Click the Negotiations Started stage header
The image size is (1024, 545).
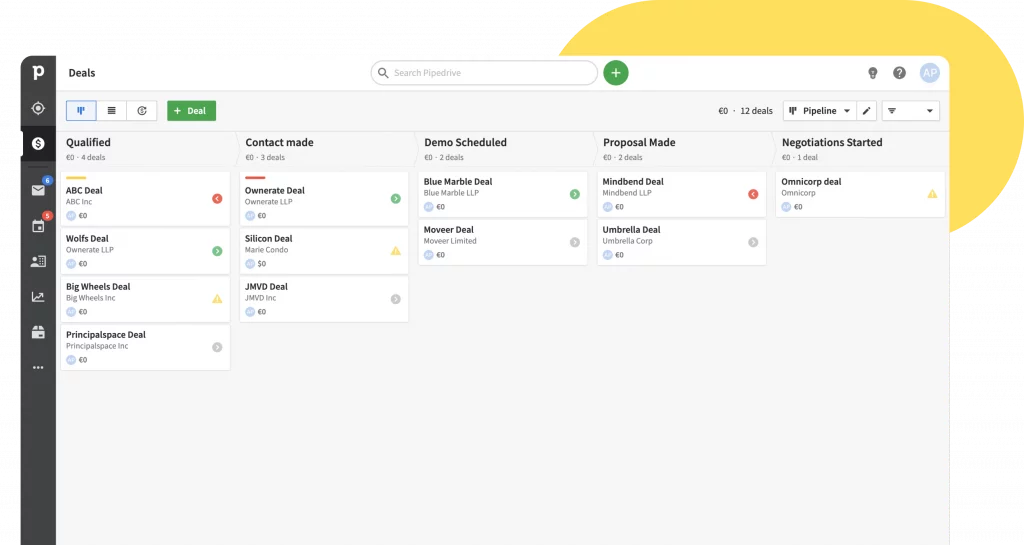pos(832,142)
